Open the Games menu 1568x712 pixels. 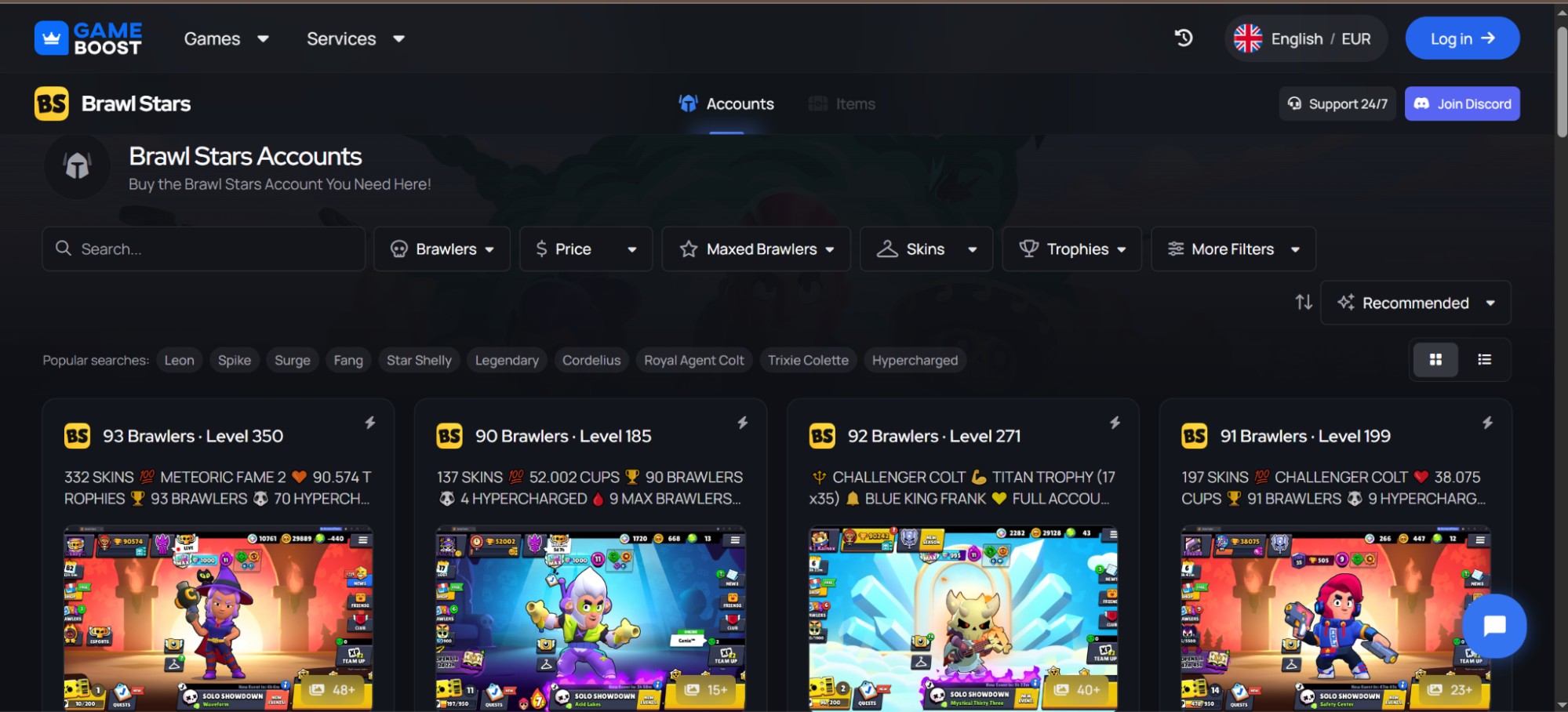coord(226,38)
